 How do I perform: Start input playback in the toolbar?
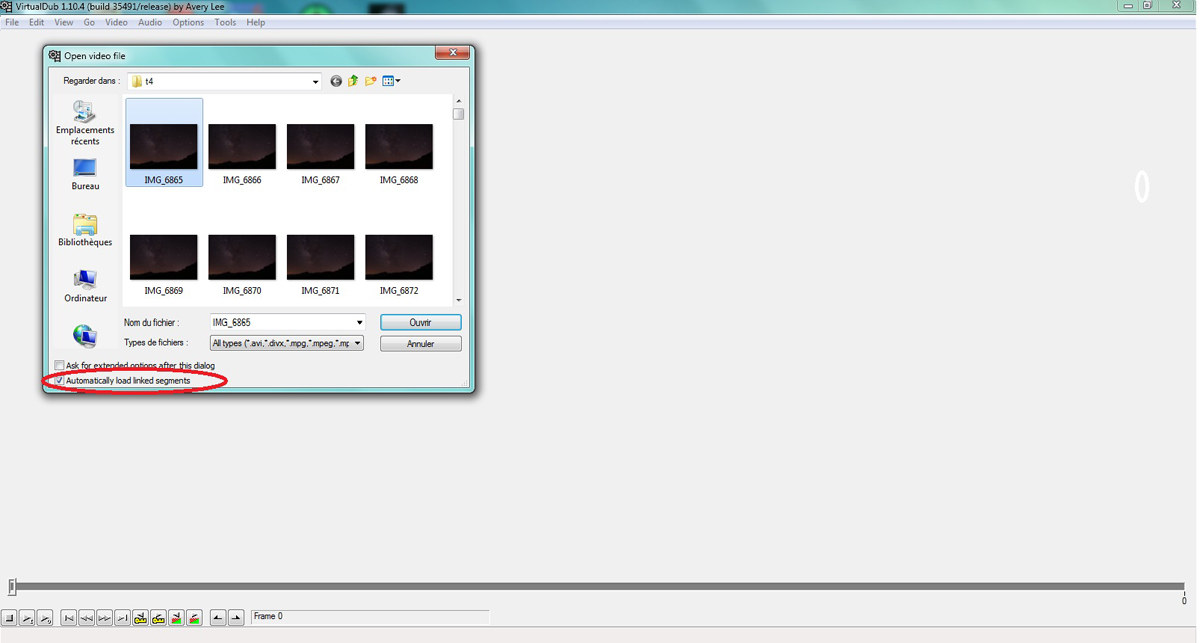(27, 618)
